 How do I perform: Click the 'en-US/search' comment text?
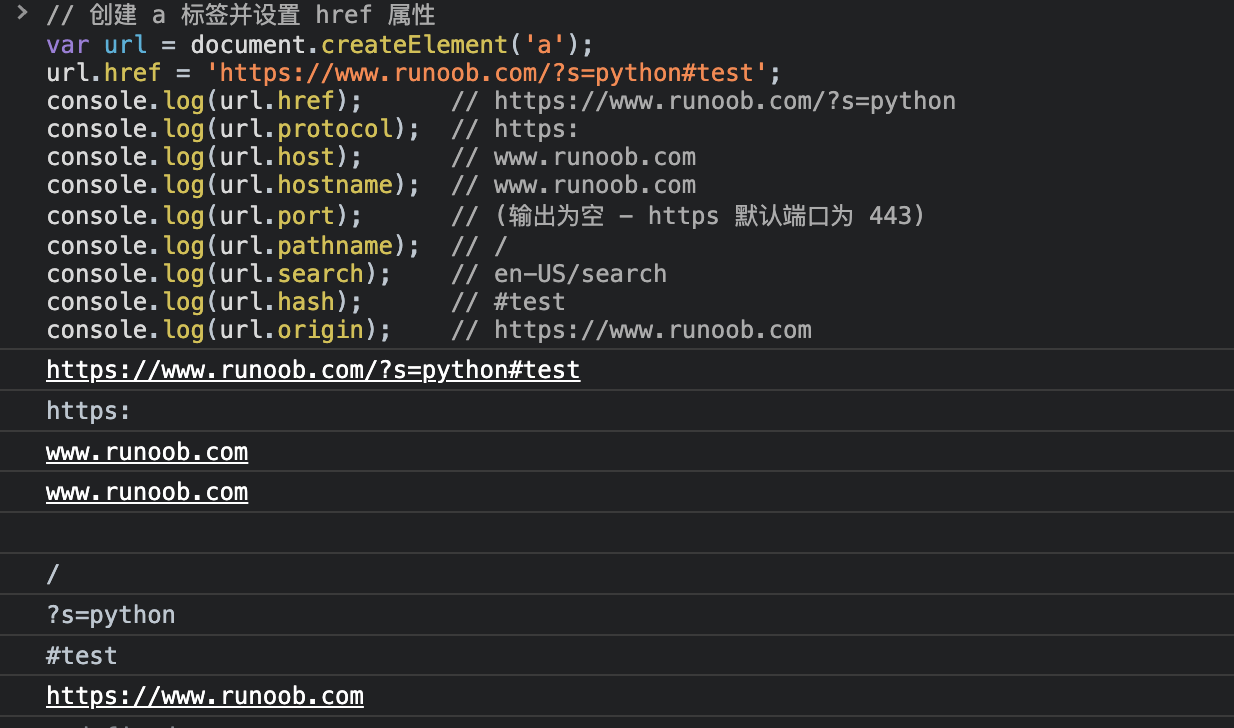pos(580,274)
